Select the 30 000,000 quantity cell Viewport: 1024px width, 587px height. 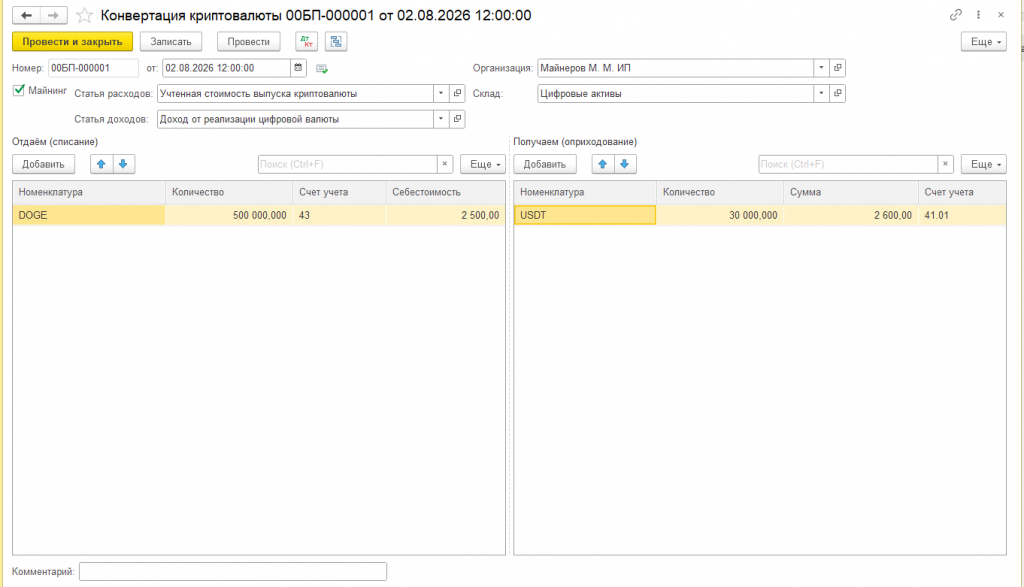720,215
